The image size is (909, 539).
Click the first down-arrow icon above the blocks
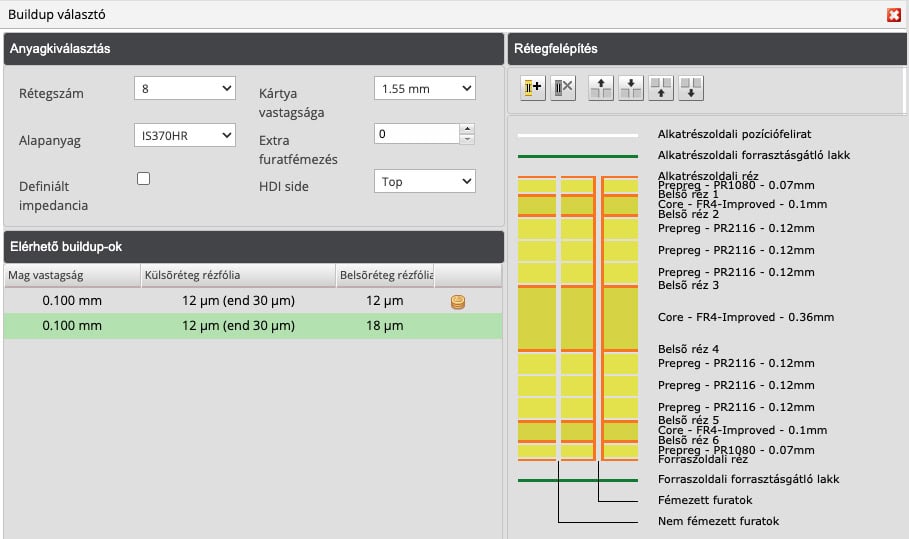[630, 88]
